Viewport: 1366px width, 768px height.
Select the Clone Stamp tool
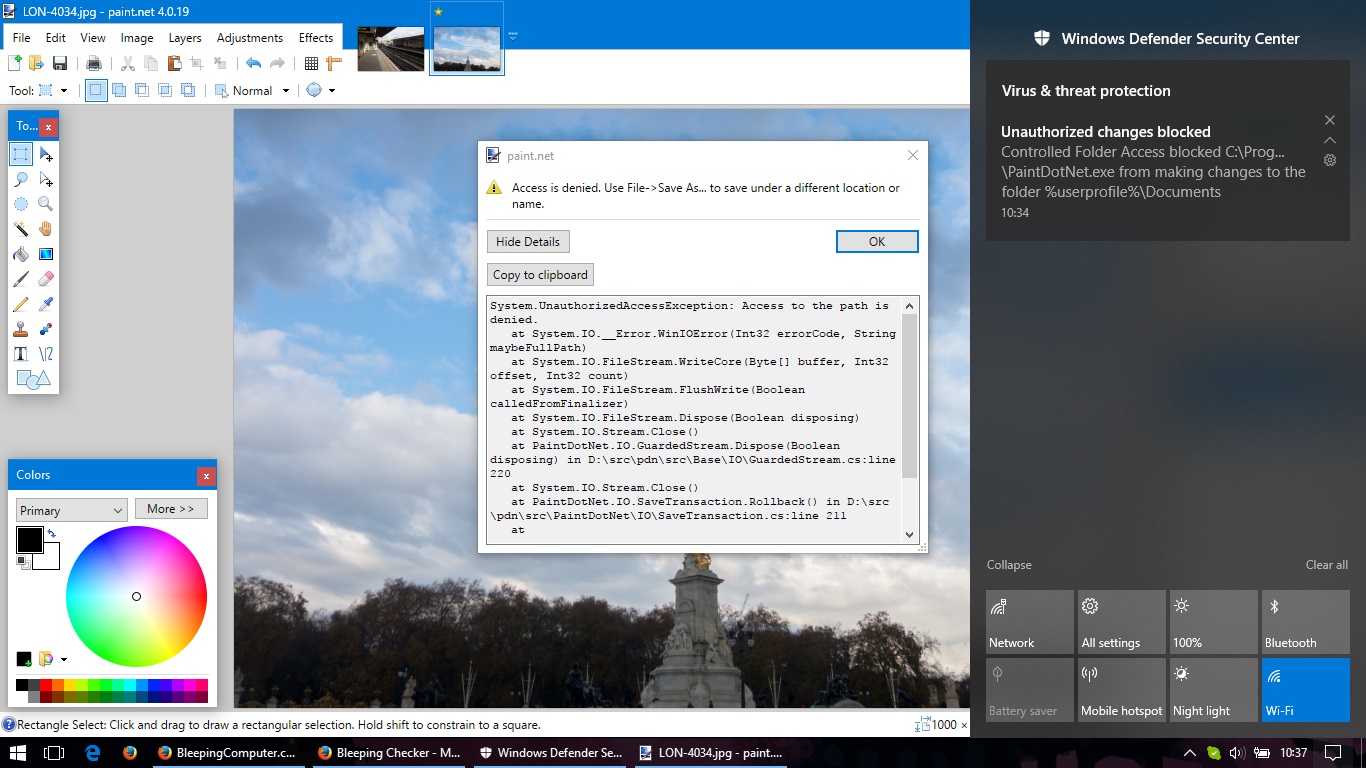coord(21,329)
